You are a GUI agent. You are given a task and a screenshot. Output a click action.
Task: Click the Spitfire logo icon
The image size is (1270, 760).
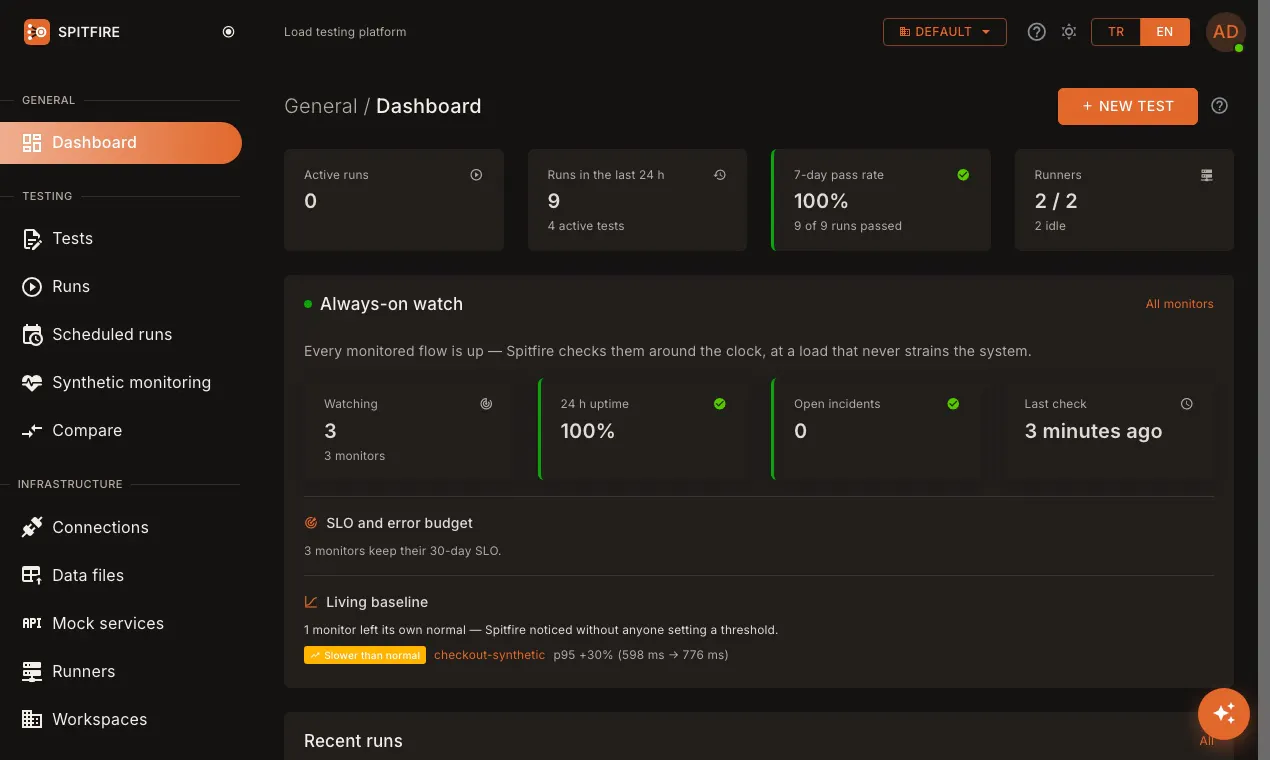pyautogui.click(x=36, y=32)
